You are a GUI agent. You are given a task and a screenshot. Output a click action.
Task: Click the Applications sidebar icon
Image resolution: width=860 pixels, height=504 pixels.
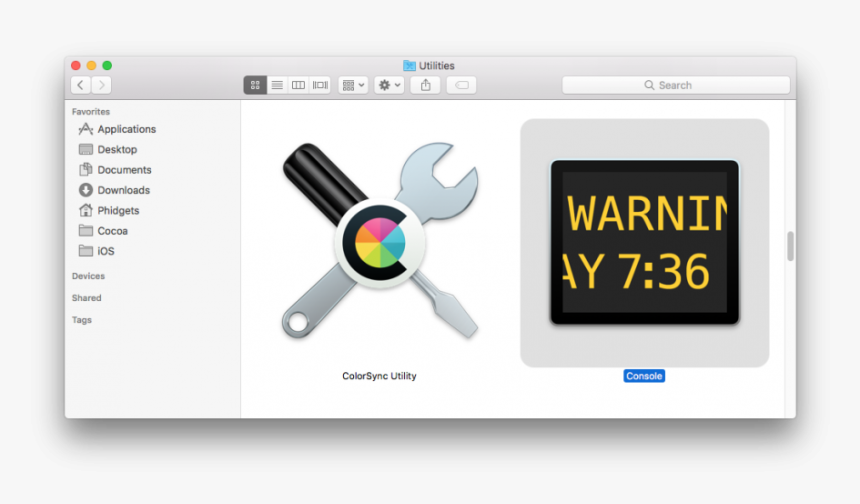[x=86, y=129]
